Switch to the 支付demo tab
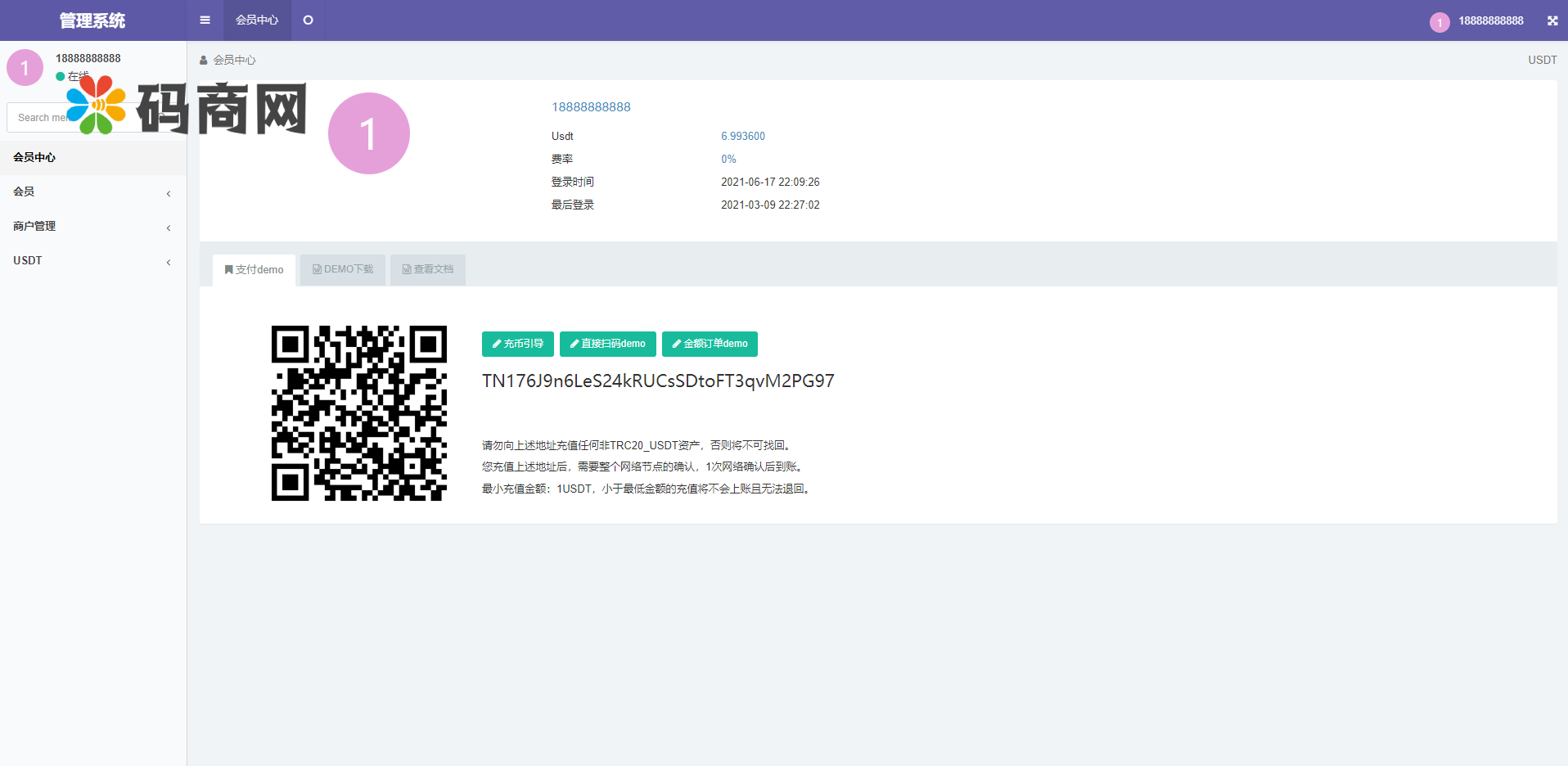 (254, 269)
